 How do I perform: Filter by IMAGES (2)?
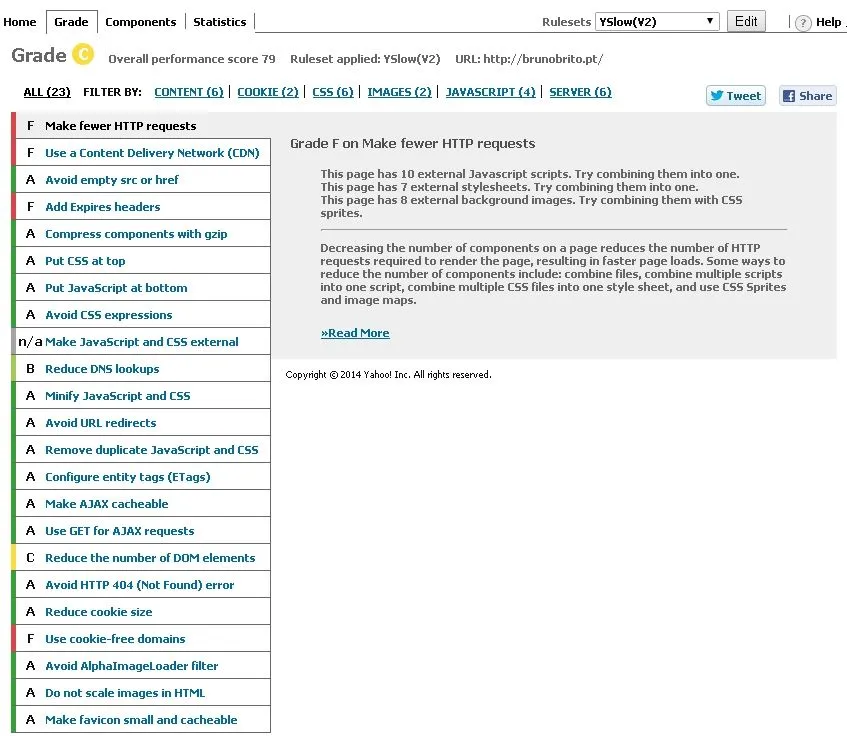[399, 92]
